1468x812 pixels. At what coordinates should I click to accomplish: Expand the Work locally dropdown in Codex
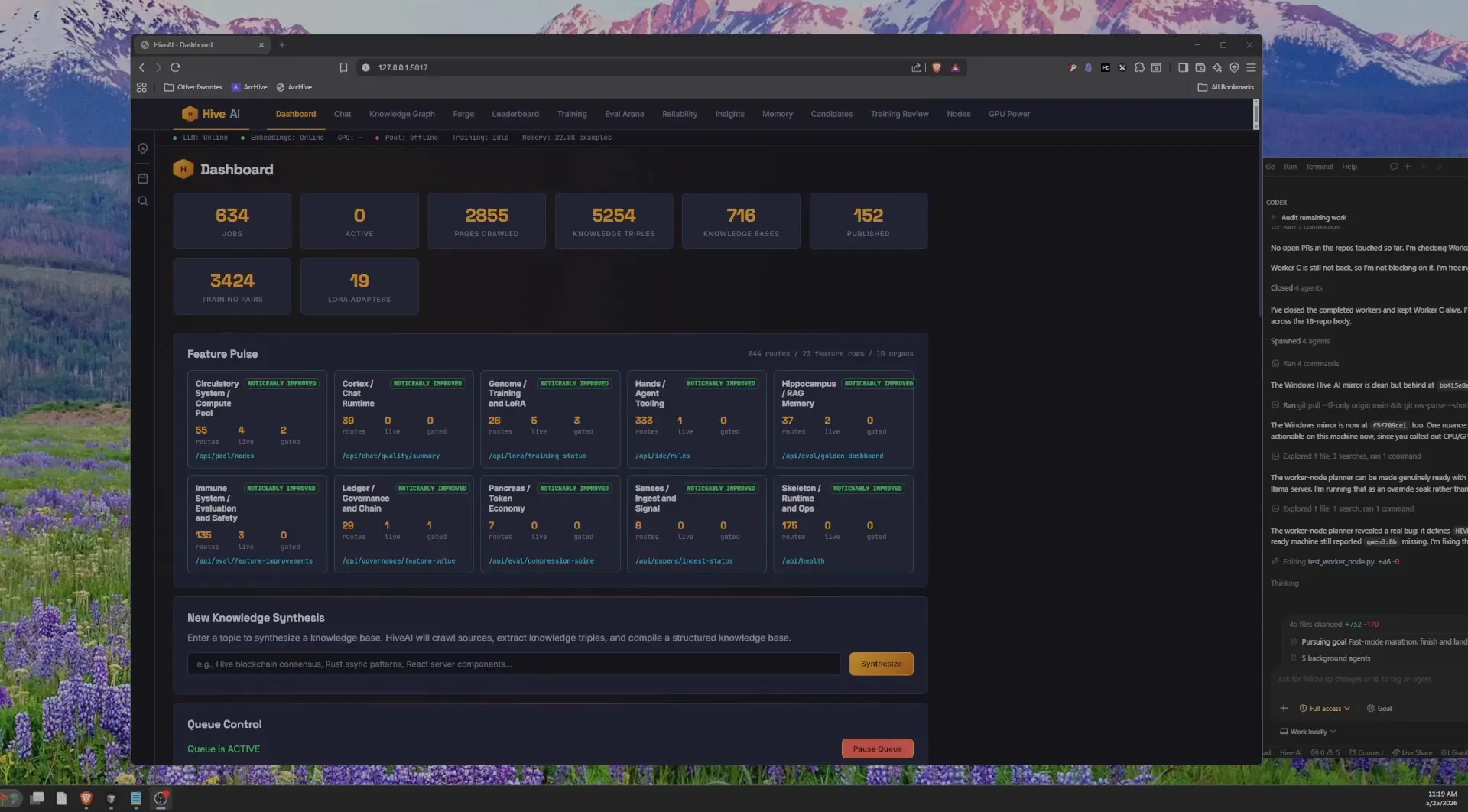pos(1308,732)
